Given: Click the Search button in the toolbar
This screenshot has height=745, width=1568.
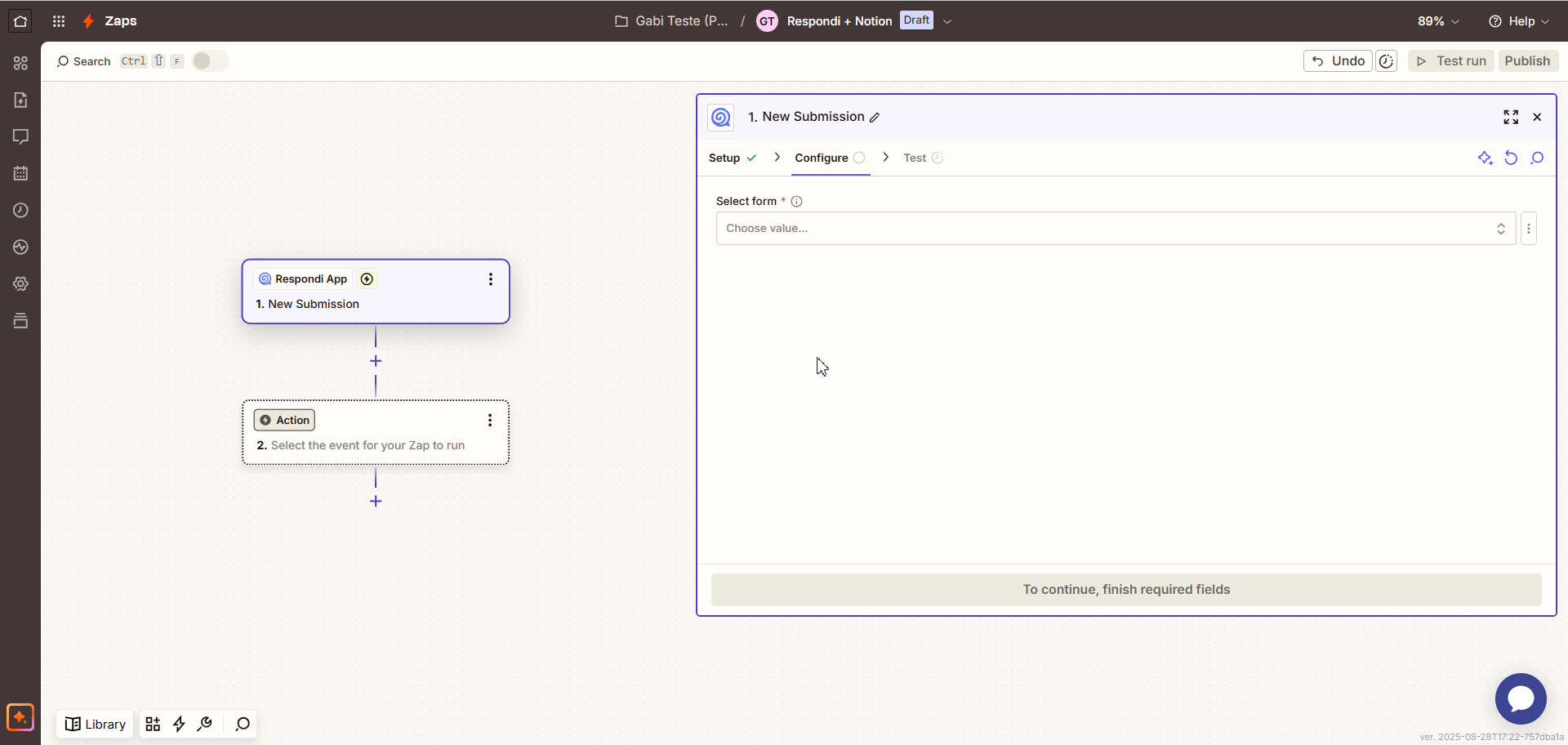Looking at the screenshot, I should coord(83,61).
